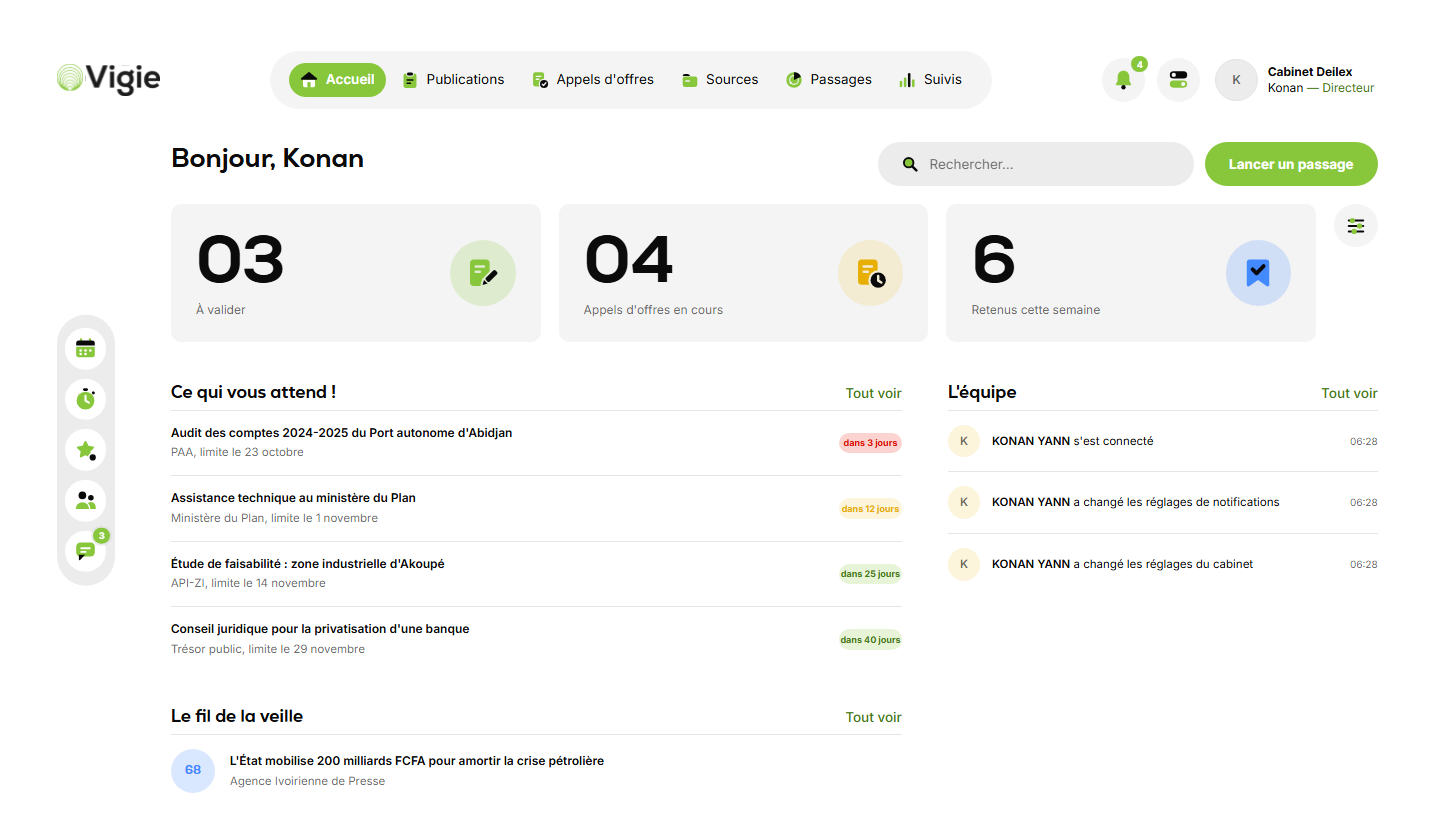Go to the Accueil tab
The image size is (1440, 820).
337,80
